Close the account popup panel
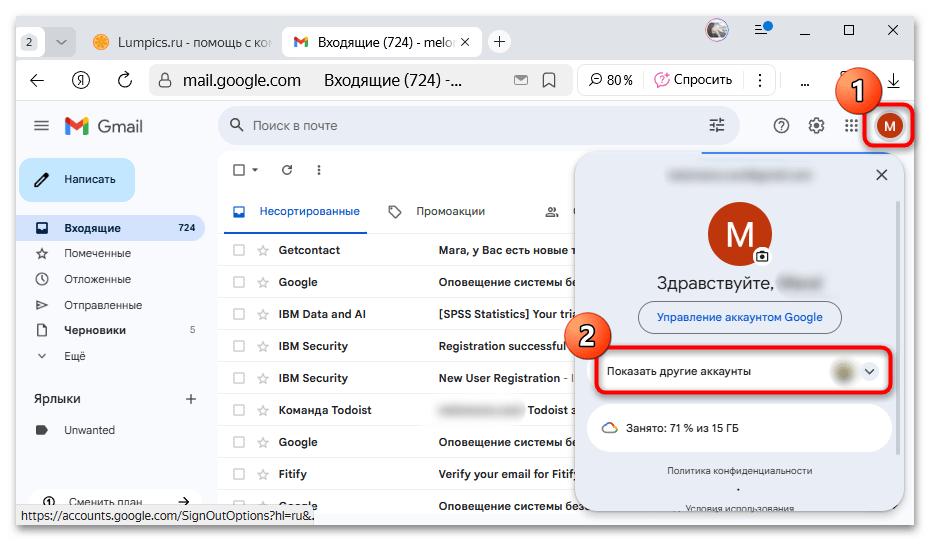 point(881,174)
